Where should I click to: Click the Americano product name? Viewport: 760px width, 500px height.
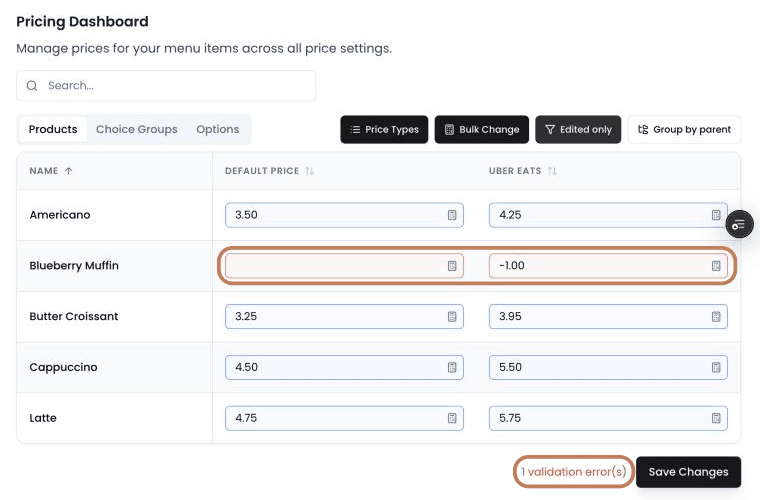pos(60,215)
